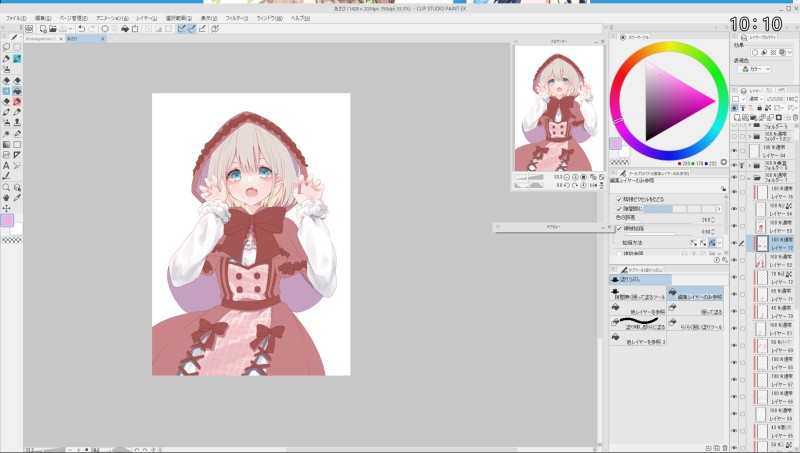Hide レイヤー 84 with its eye icon
Image resolution: width=800 pixels, height=453 pixels.
(734, 151)
